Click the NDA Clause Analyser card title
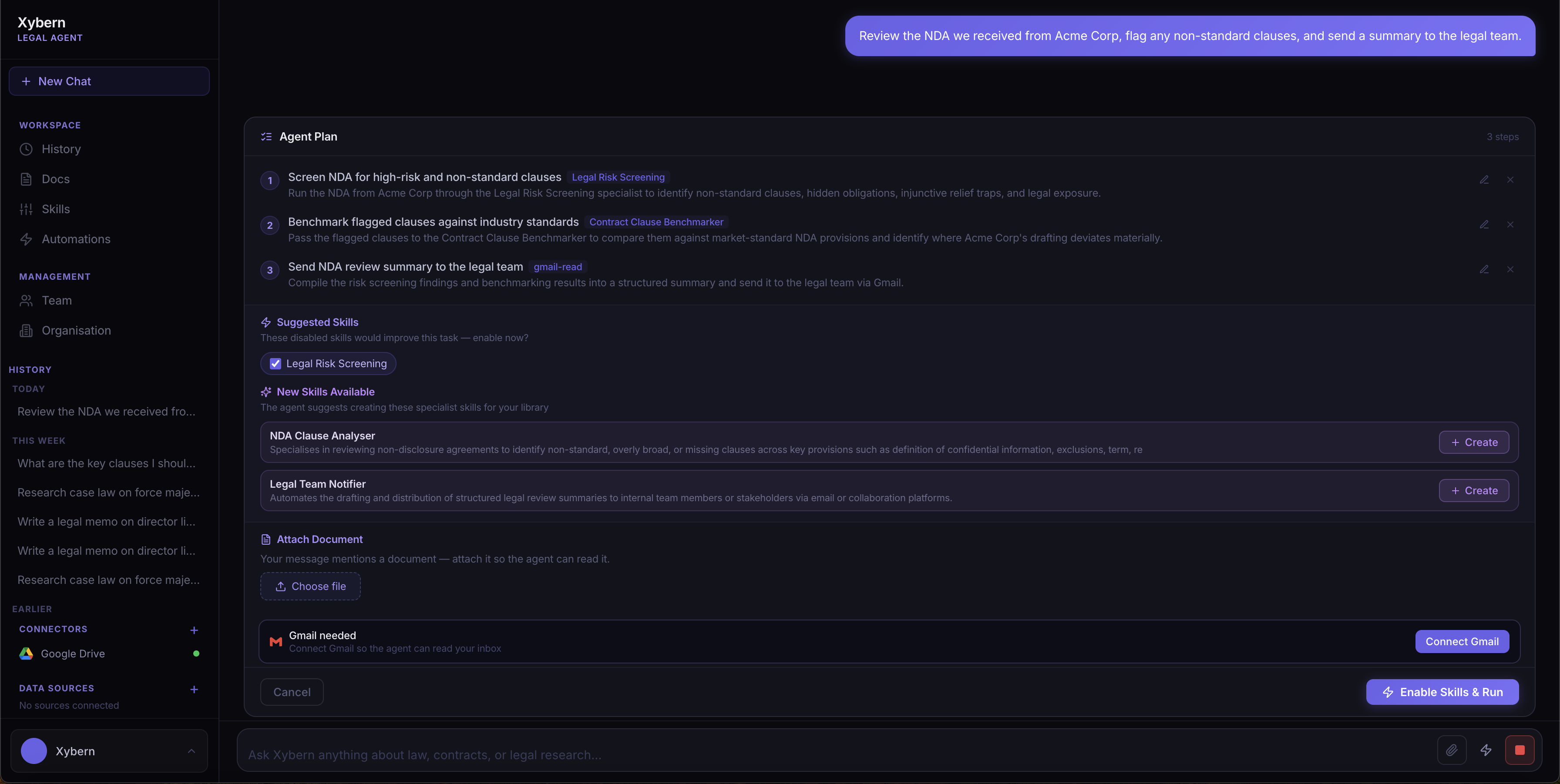1560x784 pixels. pos(322,436)
